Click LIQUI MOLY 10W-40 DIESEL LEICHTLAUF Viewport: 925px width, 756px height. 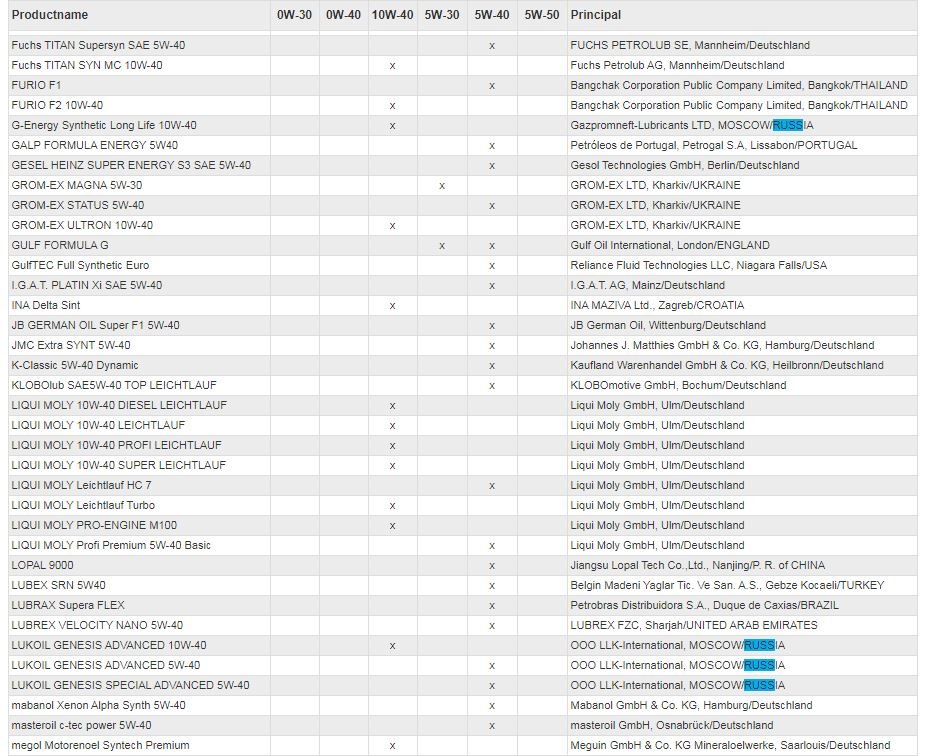coord(119,406)
